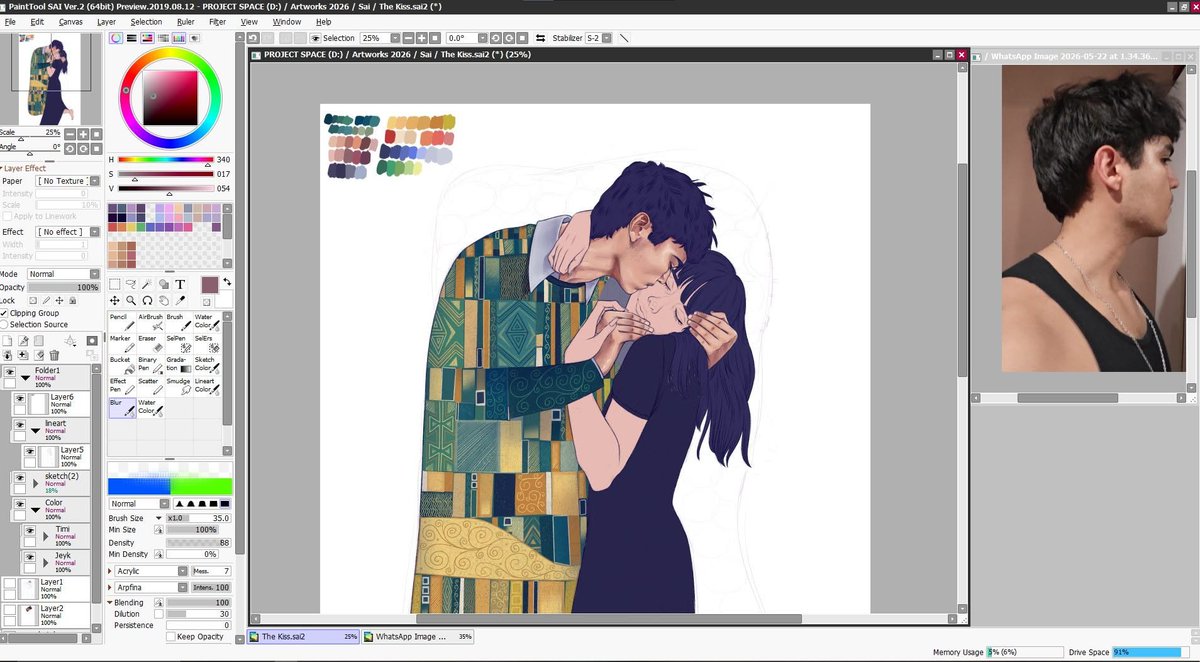This screenshot has height=662, width=1200.
Task: Open the Ruler menu
Action: [186, 21]
